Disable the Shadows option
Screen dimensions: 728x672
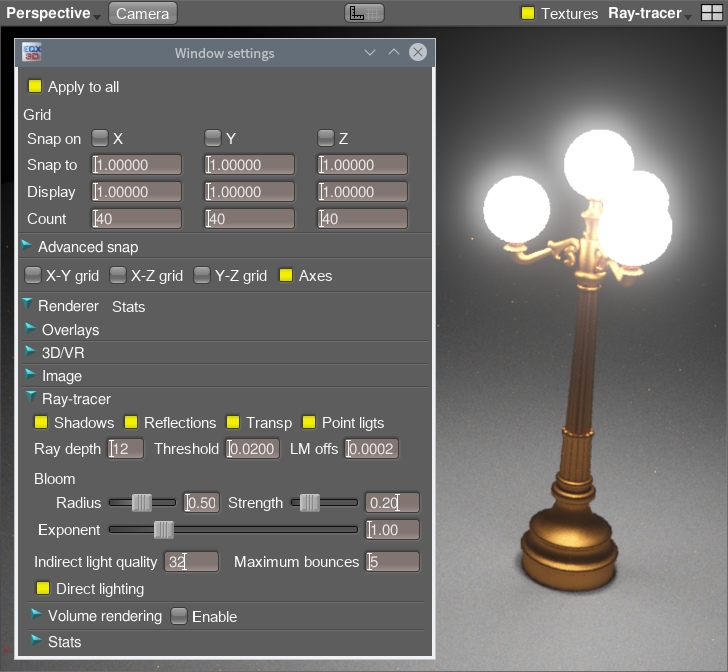click(41, 423)
